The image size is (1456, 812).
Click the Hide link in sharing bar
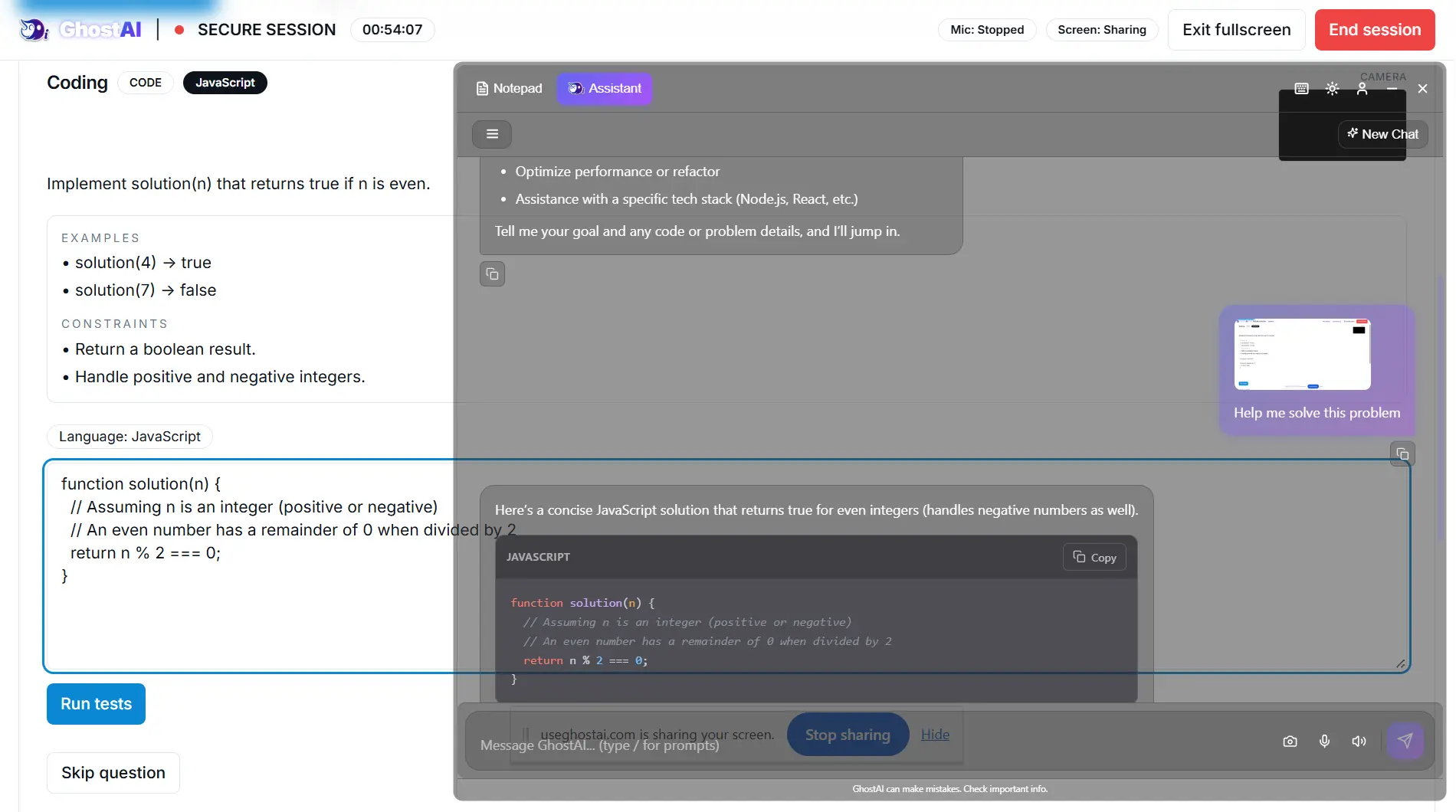coord(935,735)
